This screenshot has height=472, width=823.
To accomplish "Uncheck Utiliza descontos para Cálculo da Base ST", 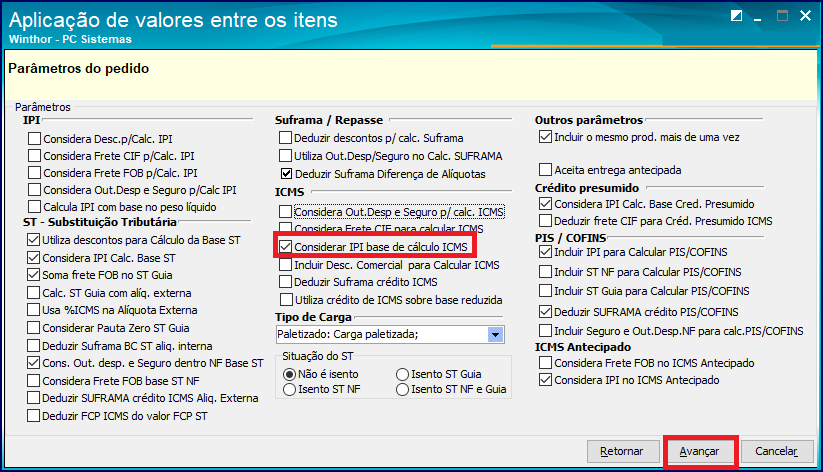I will click(x=34, y=240).
